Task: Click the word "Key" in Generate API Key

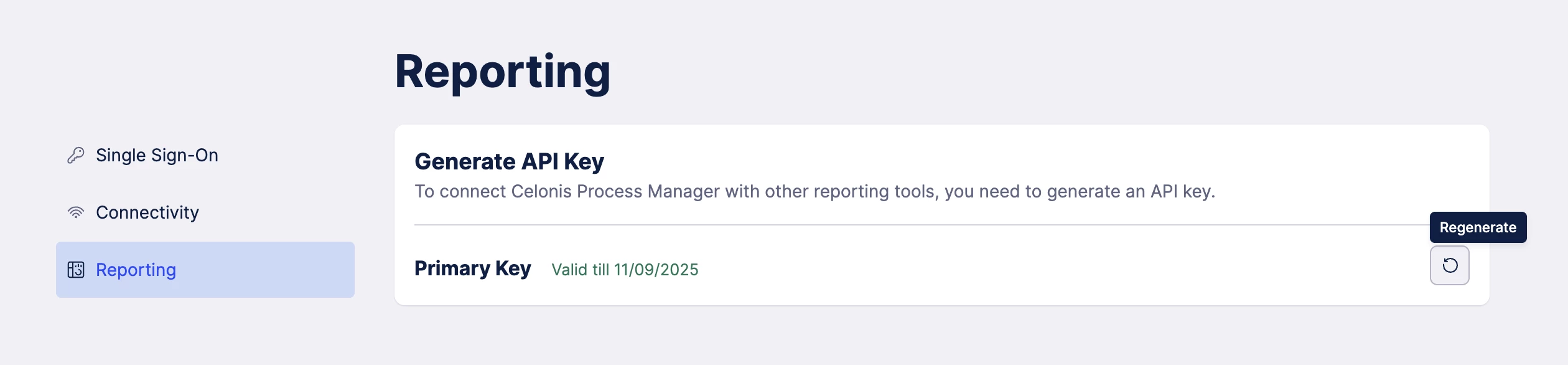Action: coord(584,161)
